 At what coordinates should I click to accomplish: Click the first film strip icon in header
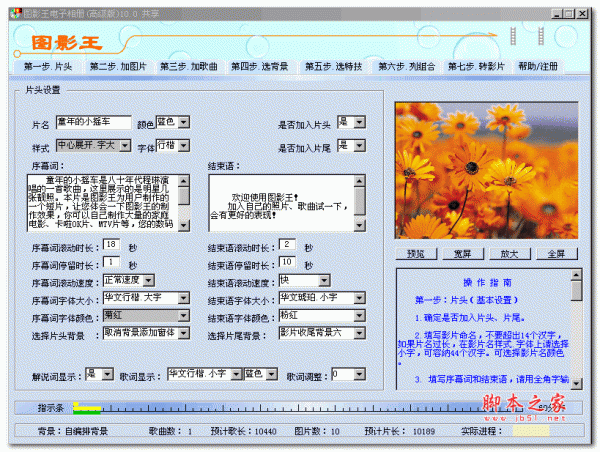point(513,36)
